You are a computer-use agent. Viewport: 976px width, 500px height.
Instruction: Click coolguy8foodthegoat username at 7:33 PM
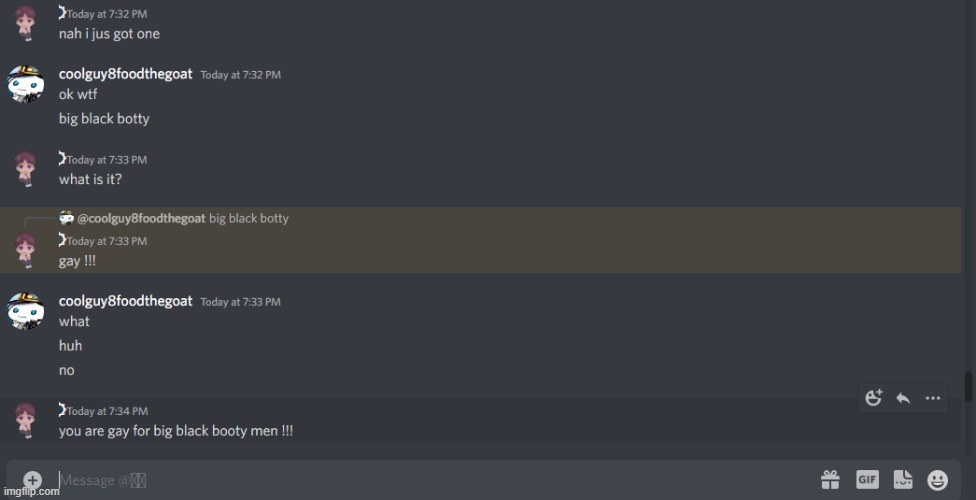tap(126, 301)
